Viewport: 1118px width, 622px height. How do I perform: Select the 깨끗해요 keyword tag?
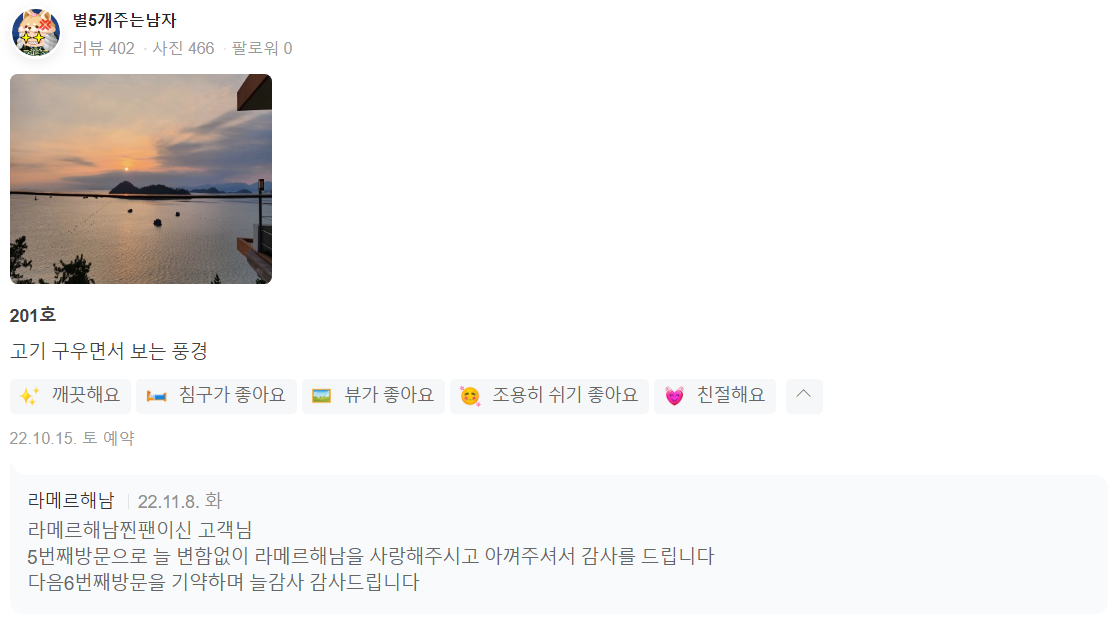[71, 396]
